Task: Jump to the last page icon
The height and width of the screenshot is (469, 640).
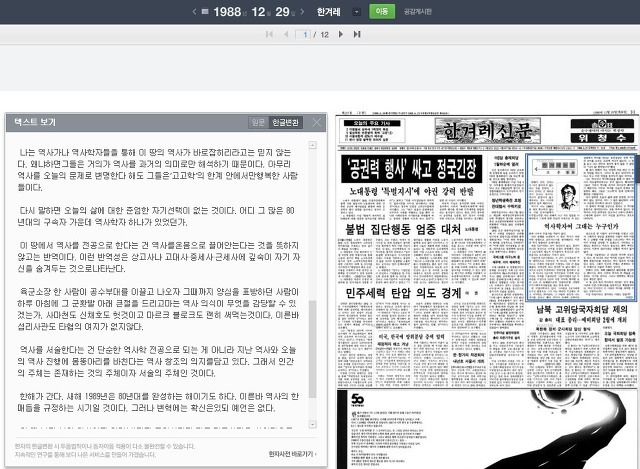Action: point(357,34)
